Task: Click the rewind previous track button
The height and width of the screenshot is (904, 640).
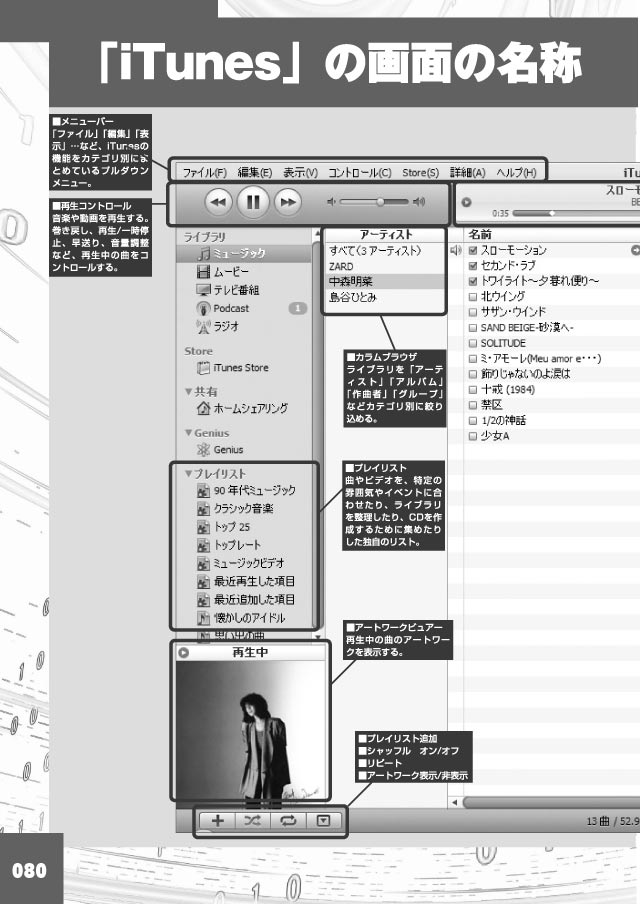Action: tap(218, 203)
